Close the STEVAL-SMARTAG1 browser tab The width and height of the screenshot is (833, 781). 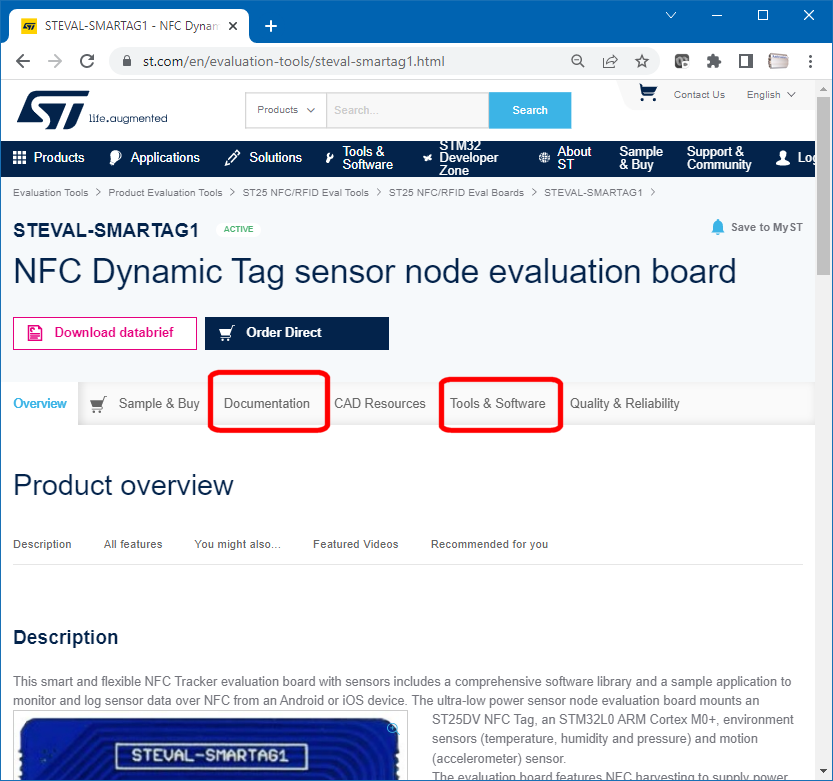[233, 26]
